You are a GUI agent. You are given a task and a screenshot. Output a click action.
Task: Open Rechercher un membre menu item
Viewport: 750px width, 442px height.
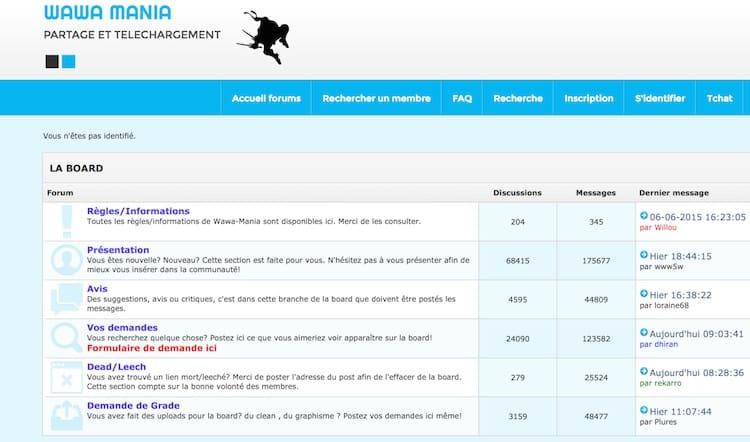[376, 98]
